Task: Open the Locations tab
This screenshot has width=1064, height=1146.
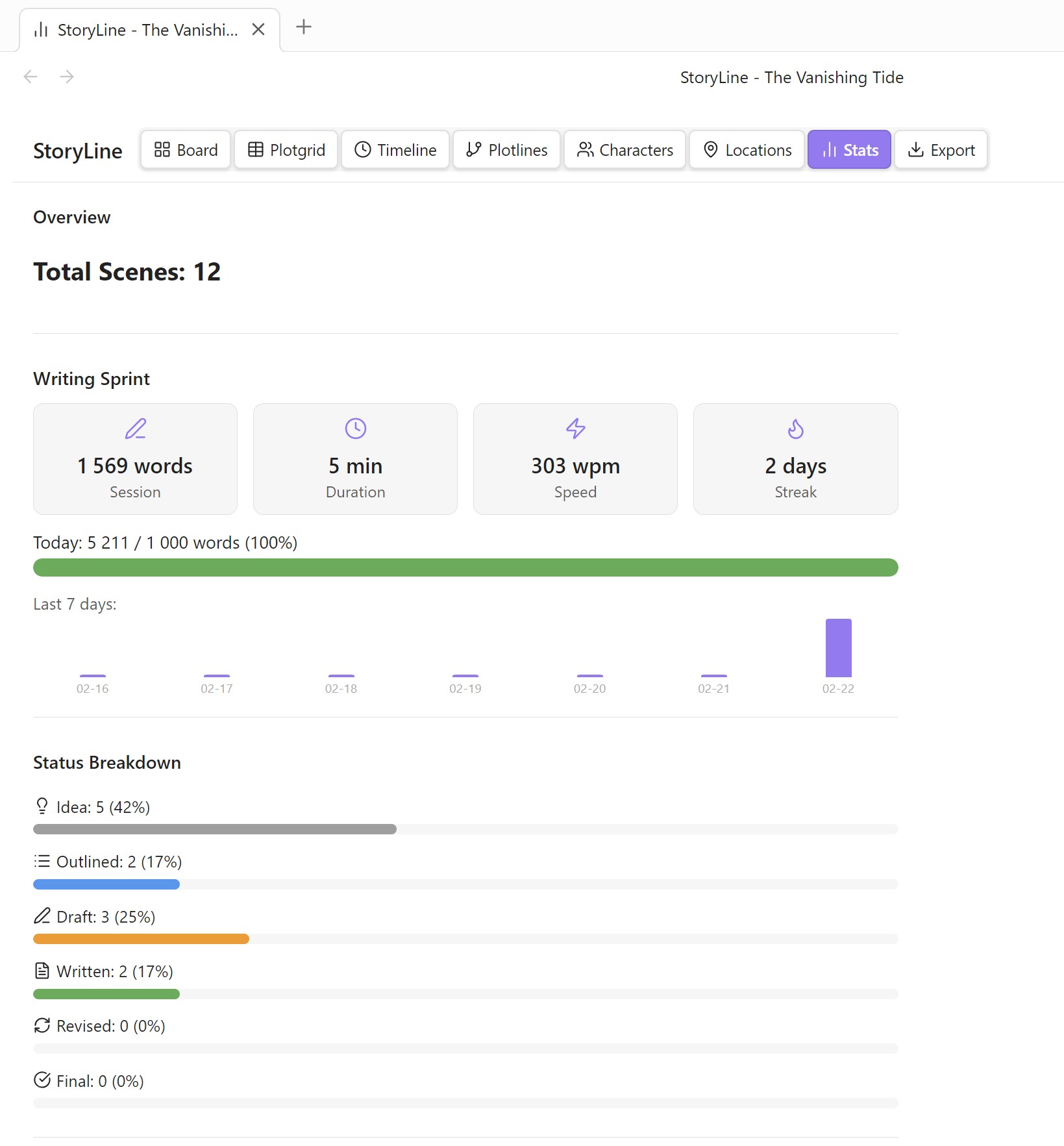Action: tap(747, 150)
